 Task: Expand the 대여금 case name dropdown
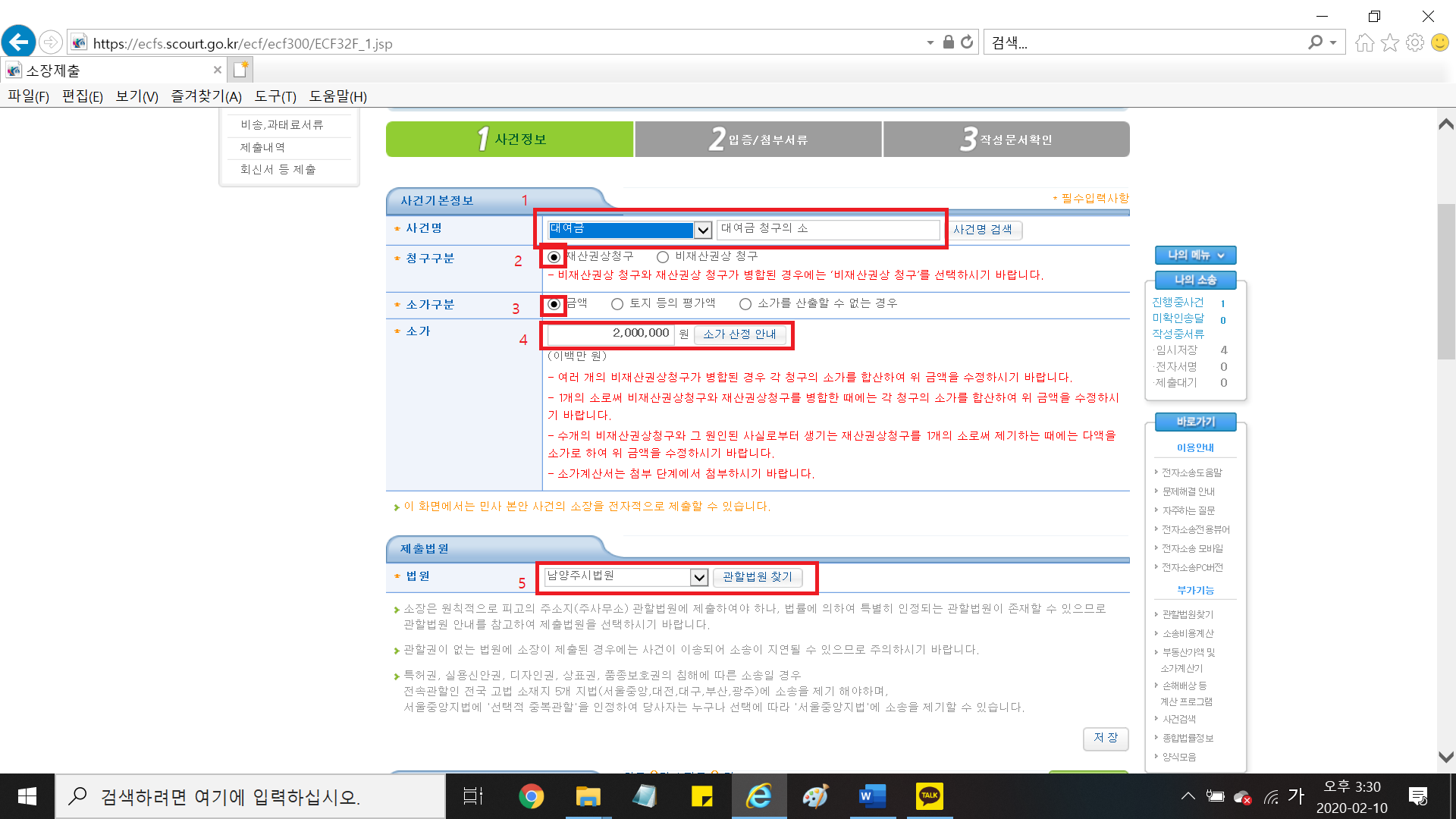point(703,230)
